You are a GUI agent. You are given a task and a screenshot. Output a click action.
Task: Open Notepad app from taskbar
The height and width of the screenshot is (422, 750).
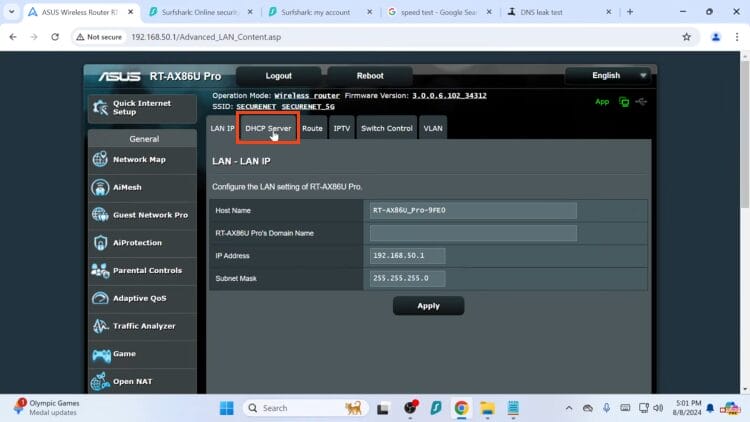click(x=513, y=408)
